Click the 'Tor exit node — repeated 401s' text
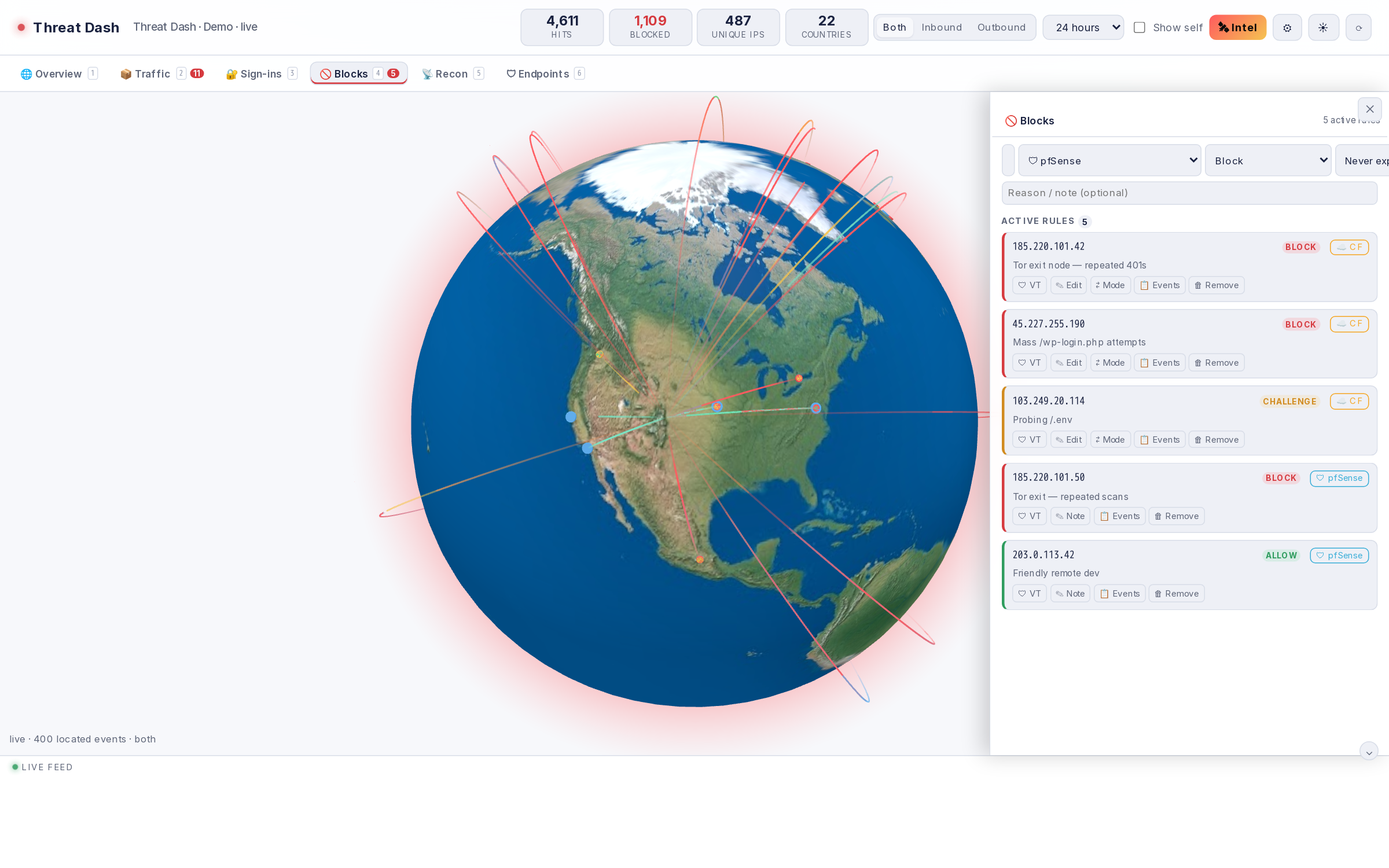The image size is (1389, 868). (x=1079, y=265)
